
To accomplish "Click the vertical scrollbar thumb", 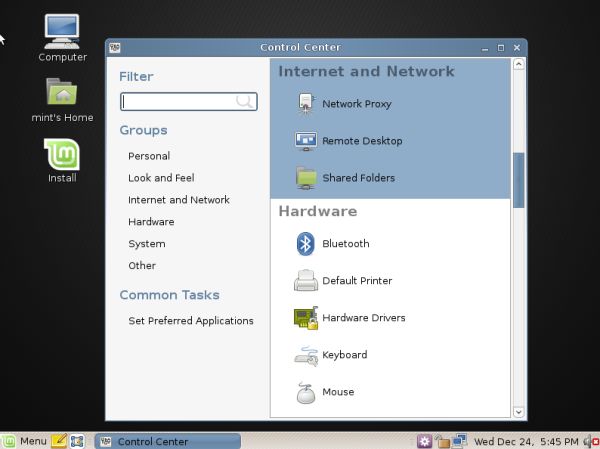I will (x=518, y=180).
